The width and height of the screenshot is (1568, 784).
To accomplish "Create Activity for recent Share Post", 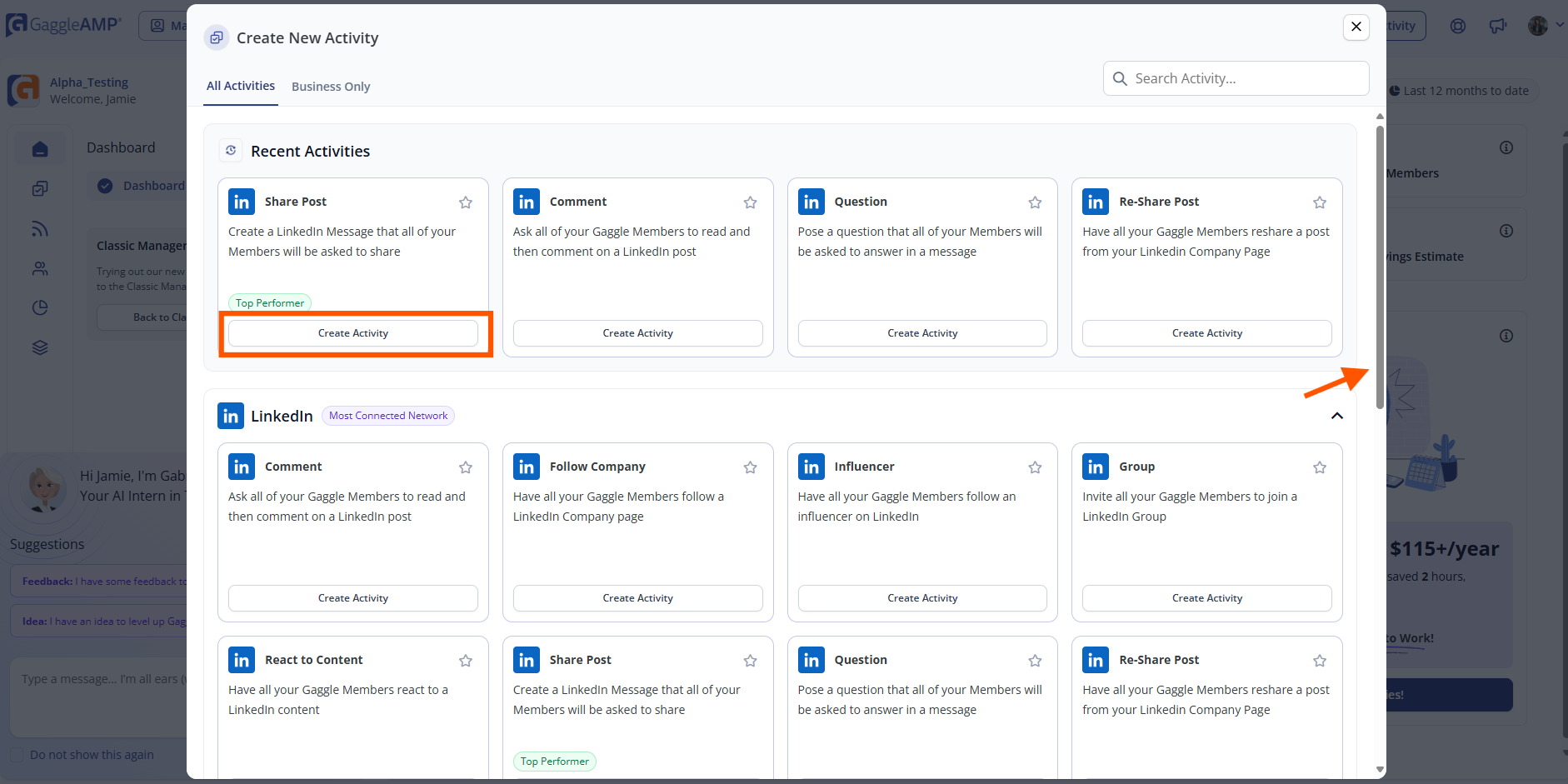I will tap(353, 333).
